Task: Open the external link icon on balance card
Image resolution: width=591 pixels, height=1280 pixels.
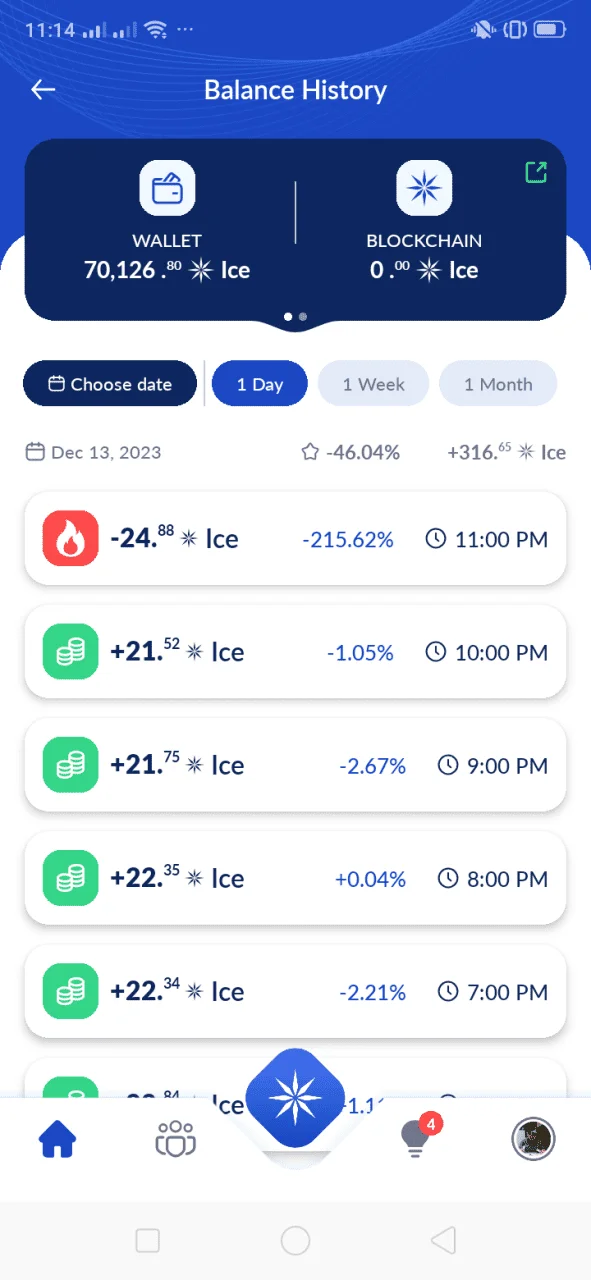Action: click(536, 172)
